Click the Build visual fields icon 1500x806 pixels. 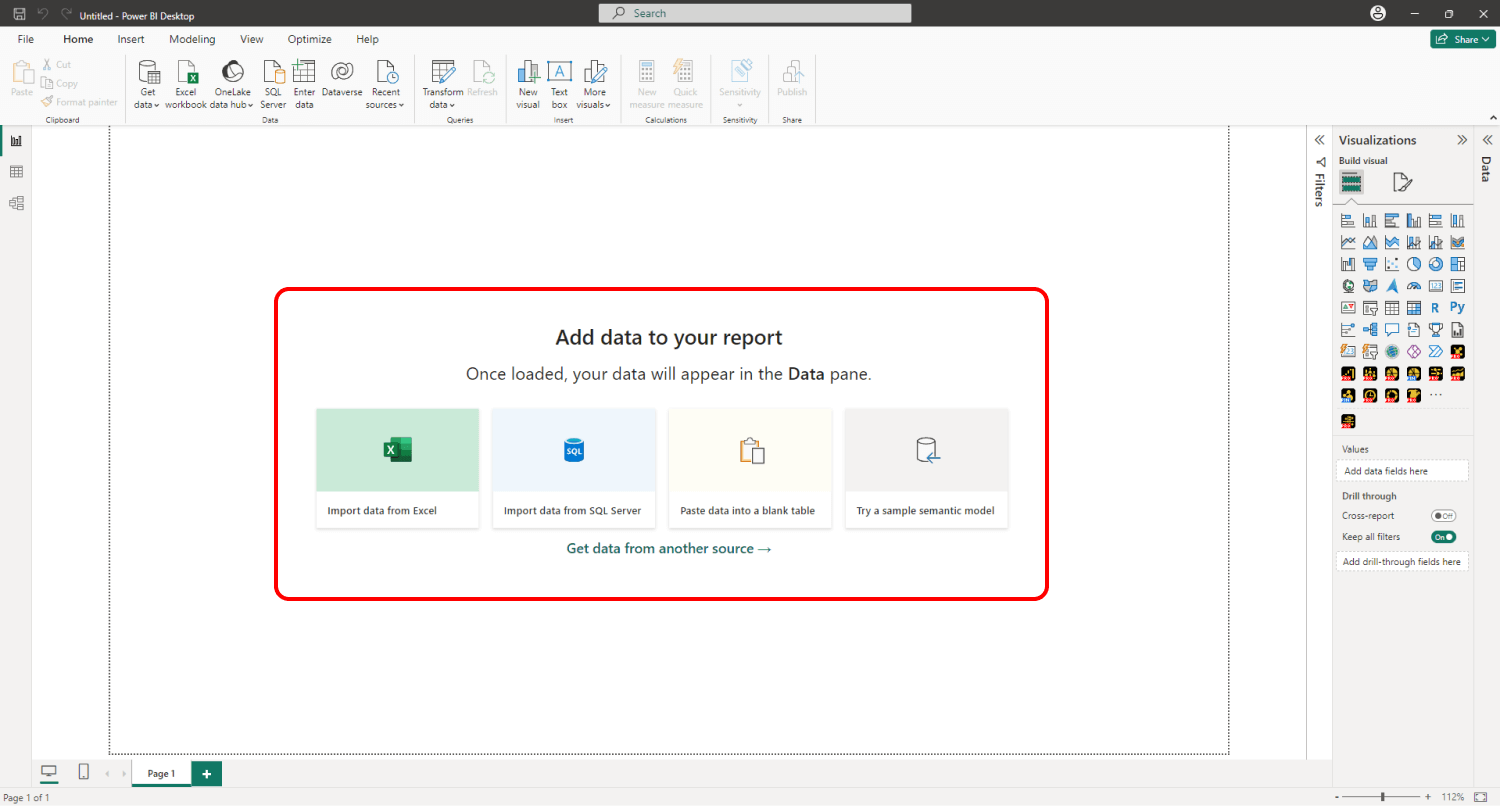pyautogui.click(x=1352, y=182)
